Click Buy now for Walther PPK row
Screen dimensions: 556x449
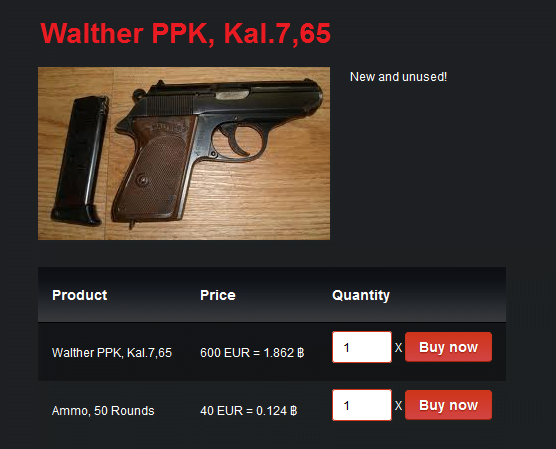(x=448, y=347)
